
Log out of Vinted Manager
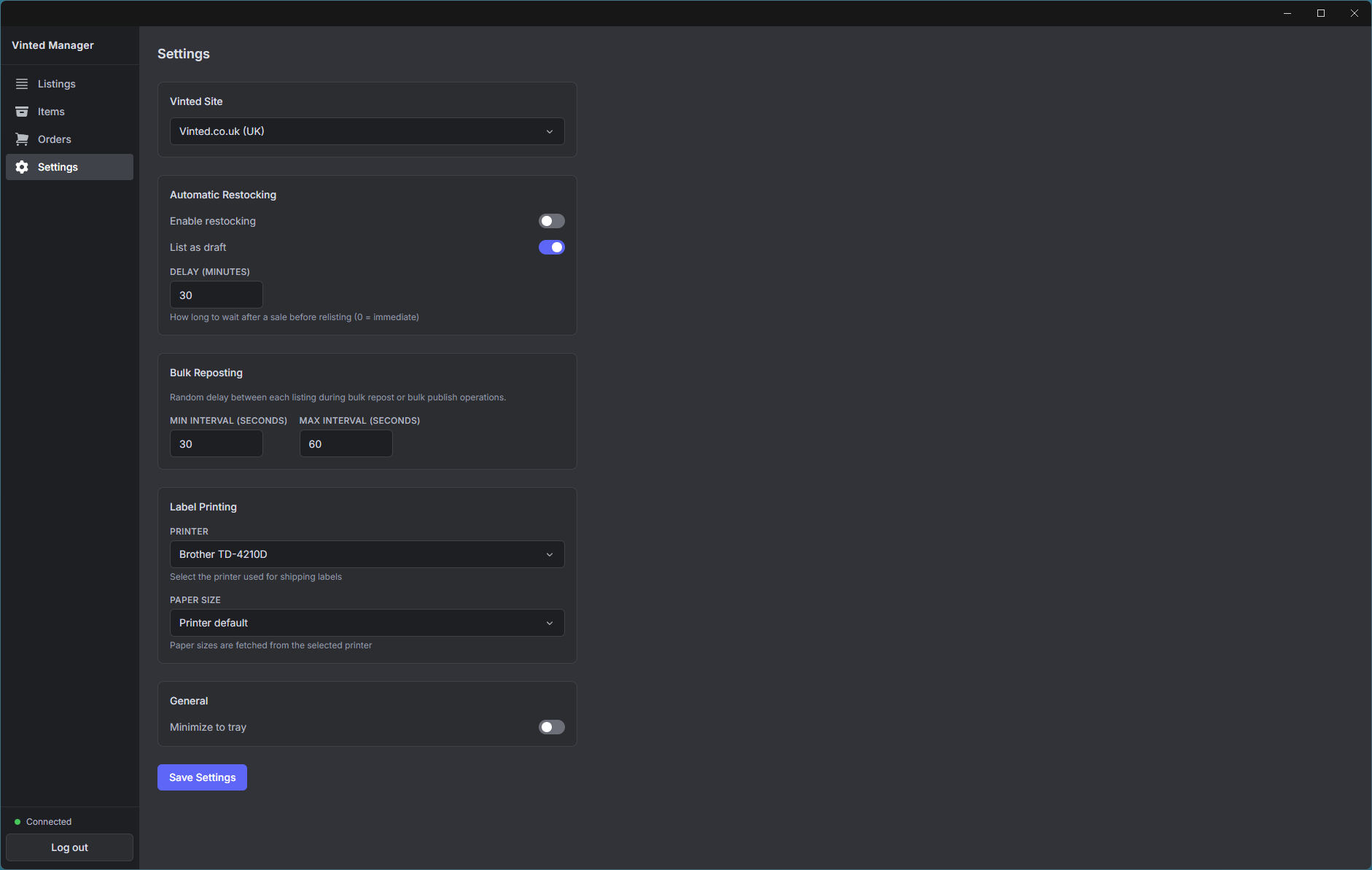pos(69,847)
